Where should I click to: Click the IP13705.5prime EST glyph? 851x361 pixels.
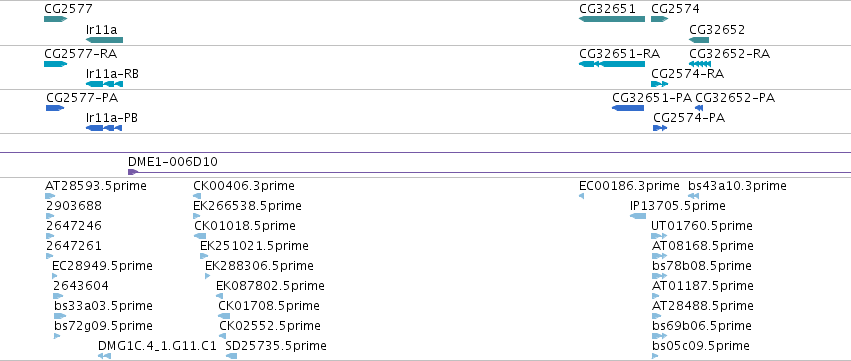pyautogui.click(x=638, y=216)
